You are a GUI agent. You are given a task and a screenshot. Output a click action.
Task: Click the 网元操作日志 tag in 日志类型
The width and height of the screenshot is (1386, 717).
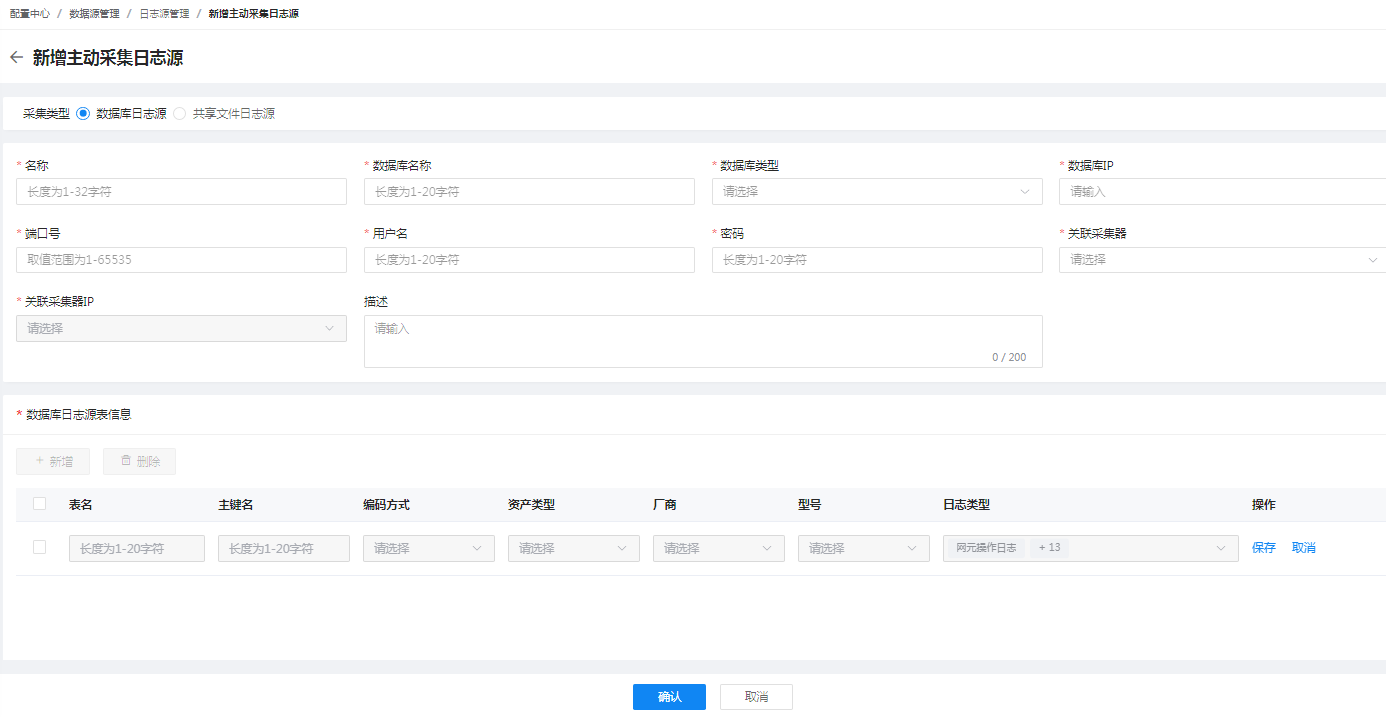[986, 548]
